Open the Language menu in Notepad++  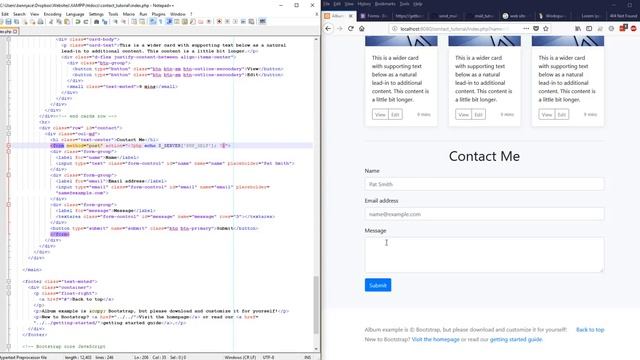pyautogui.click(x=75, y=14)
